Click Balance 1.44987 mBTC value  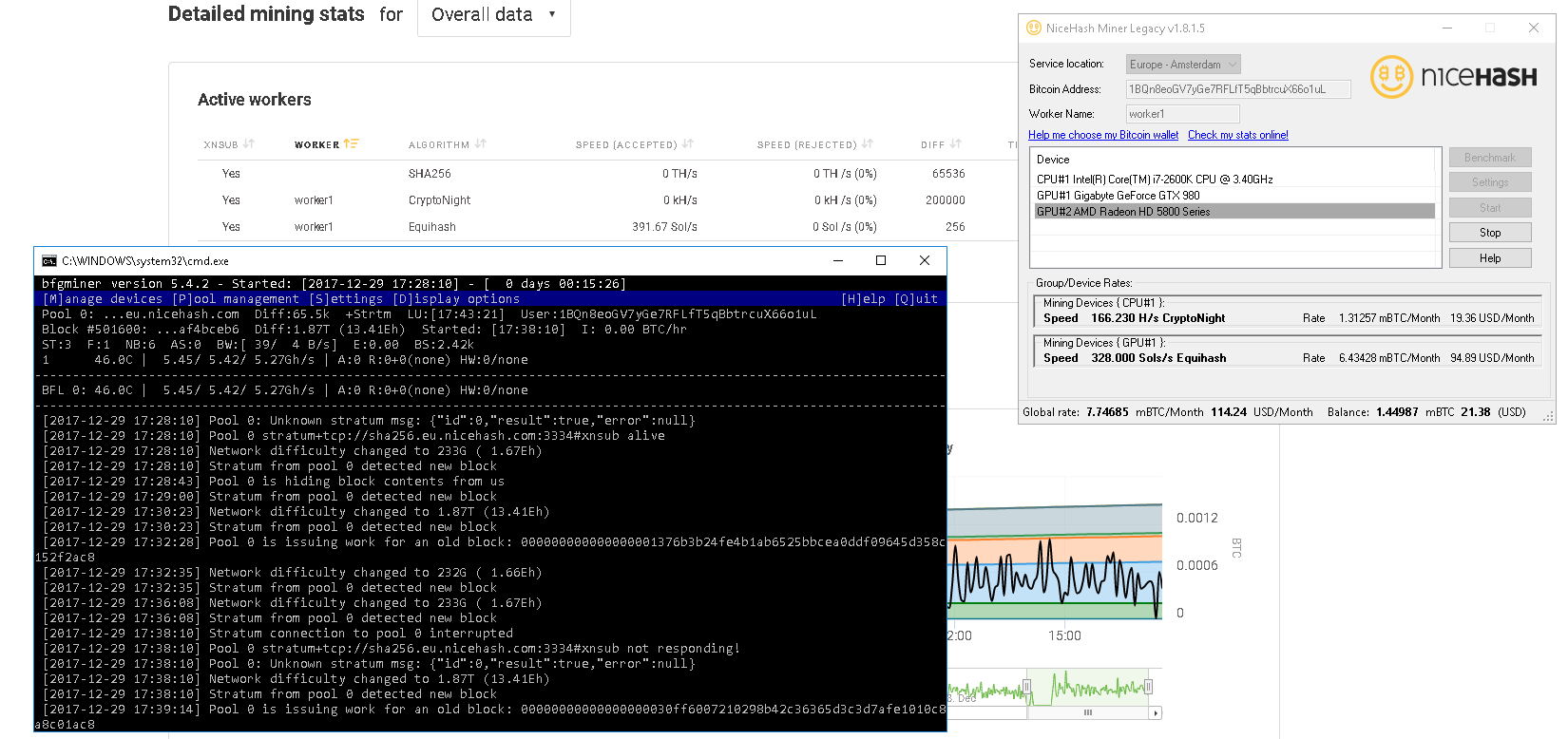click(1397, 412)
